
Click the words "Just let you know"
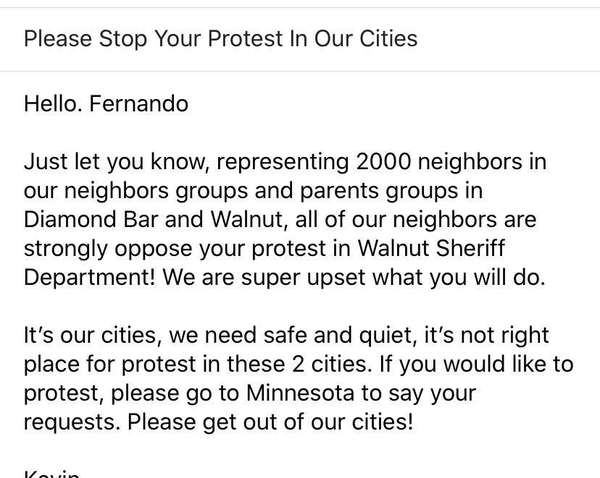(116, 162)
